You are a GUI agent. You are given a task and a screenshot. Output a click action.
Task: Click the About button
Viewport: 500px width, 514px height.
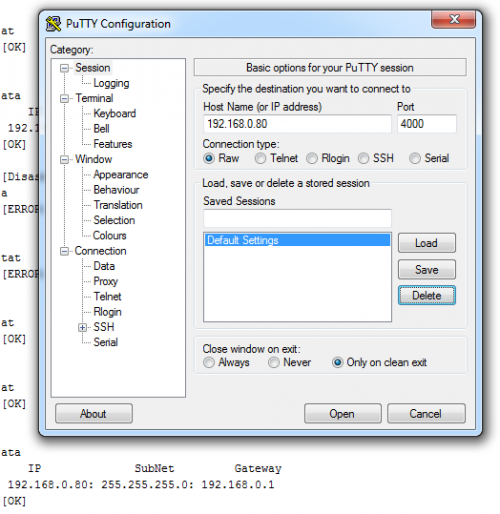click(94, 414)
